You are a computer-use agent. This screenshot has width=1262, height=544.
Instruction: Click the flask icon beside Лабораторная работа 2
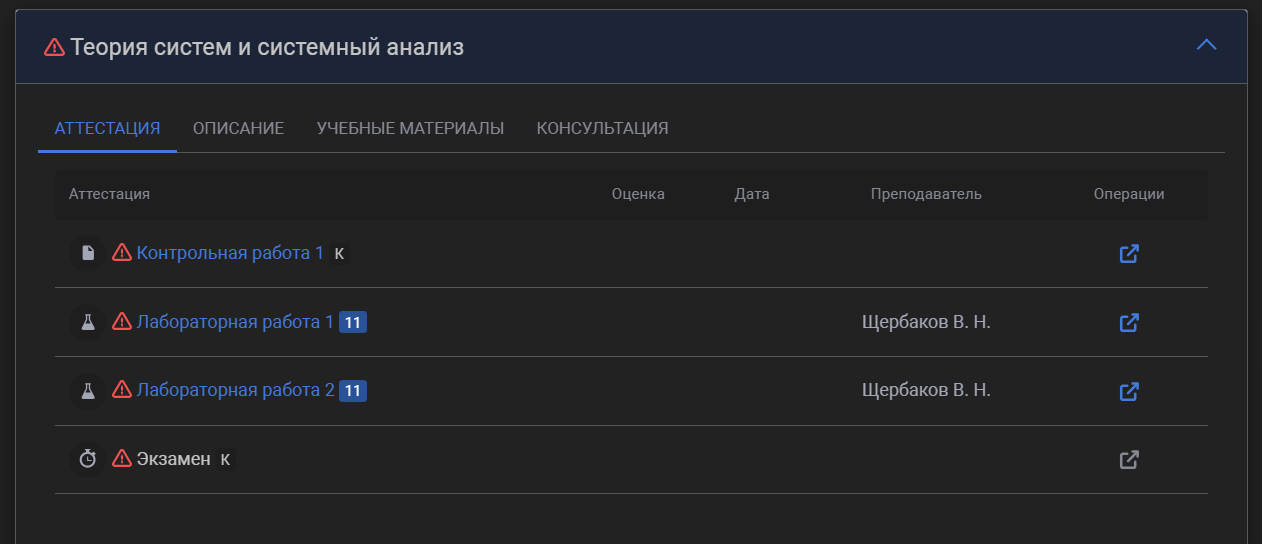(88, 390)
